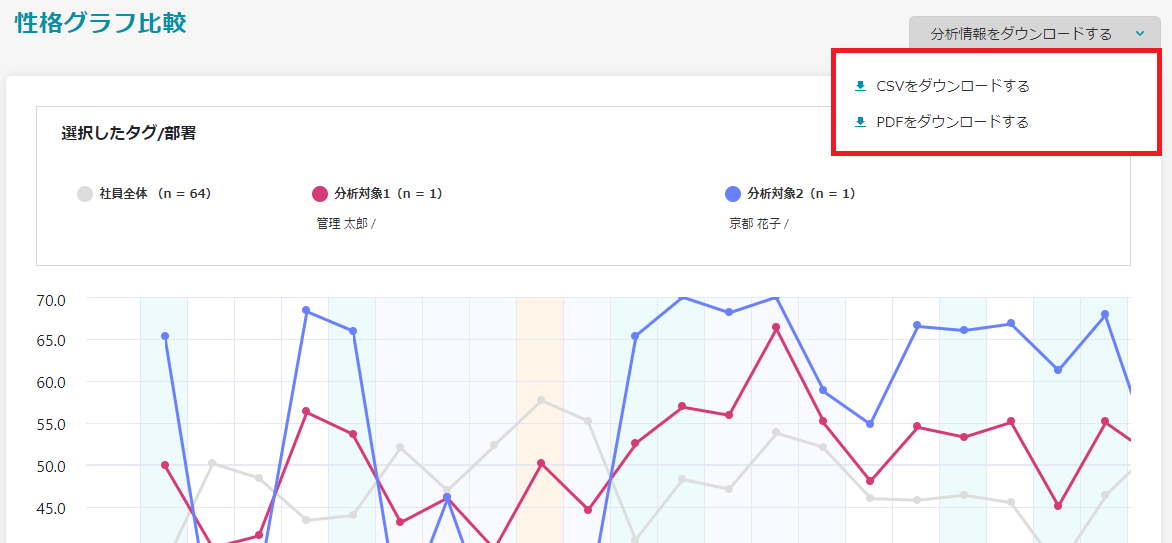
Task: Click the blue 分析対象2 legend circle
Action: click(733, 194)
